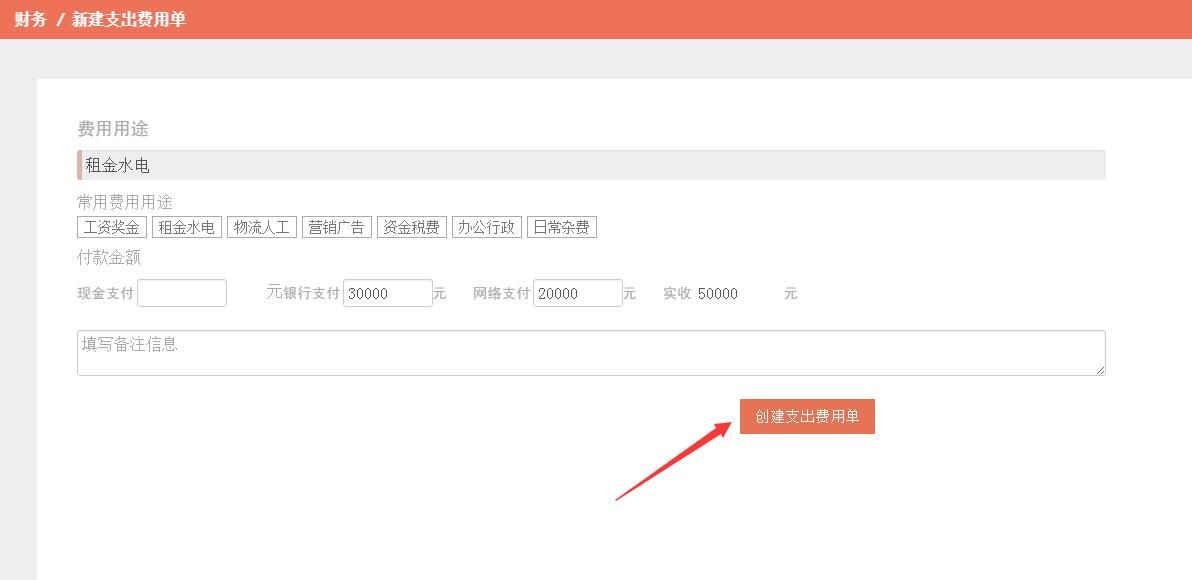Select the 工资奖金 common purpose tag
Viewport: 1192px width, 580px height.
click(x=112, y=227)
